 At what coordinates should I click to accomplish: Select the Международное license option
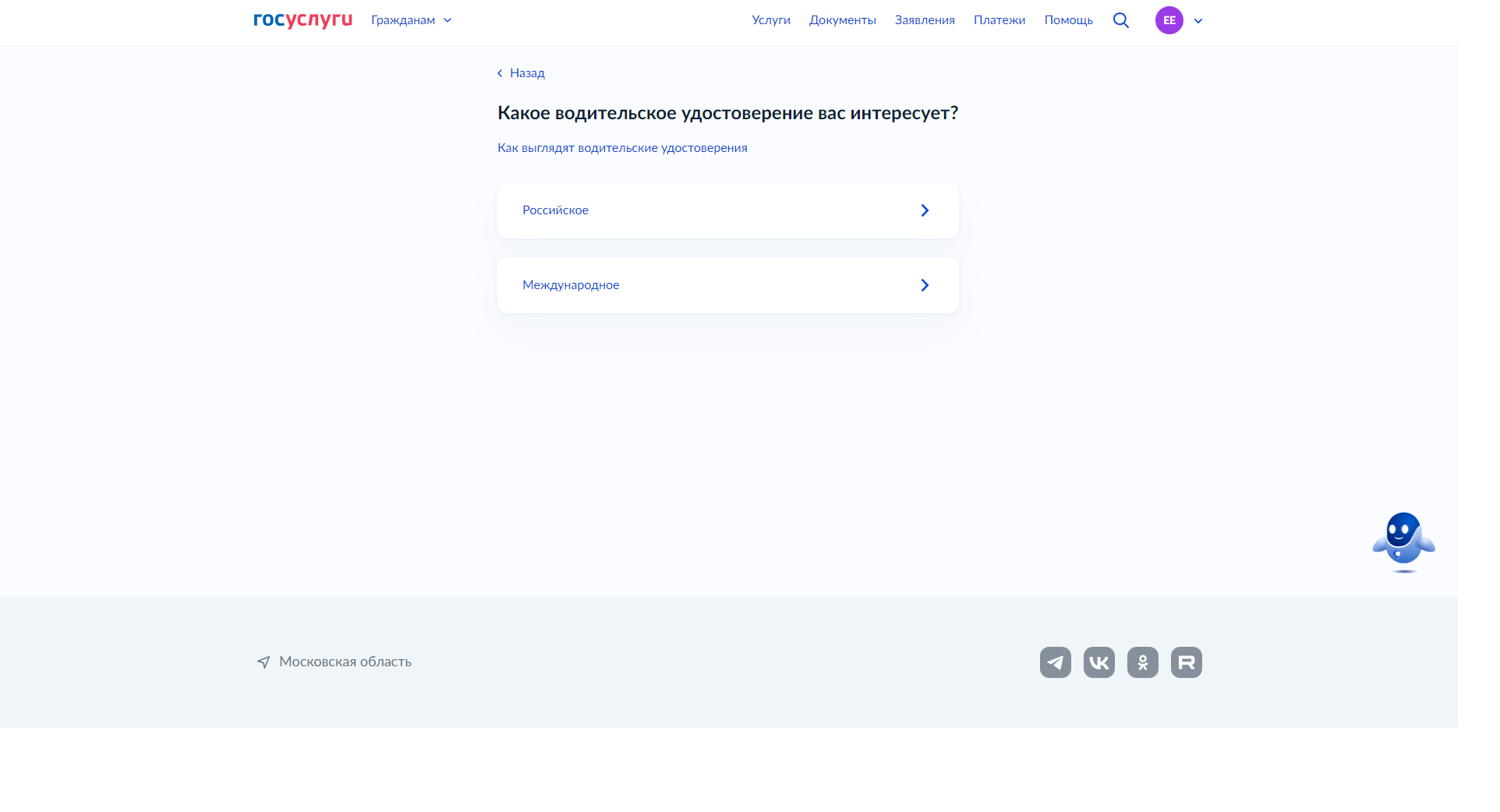click(x=571, y=284)
